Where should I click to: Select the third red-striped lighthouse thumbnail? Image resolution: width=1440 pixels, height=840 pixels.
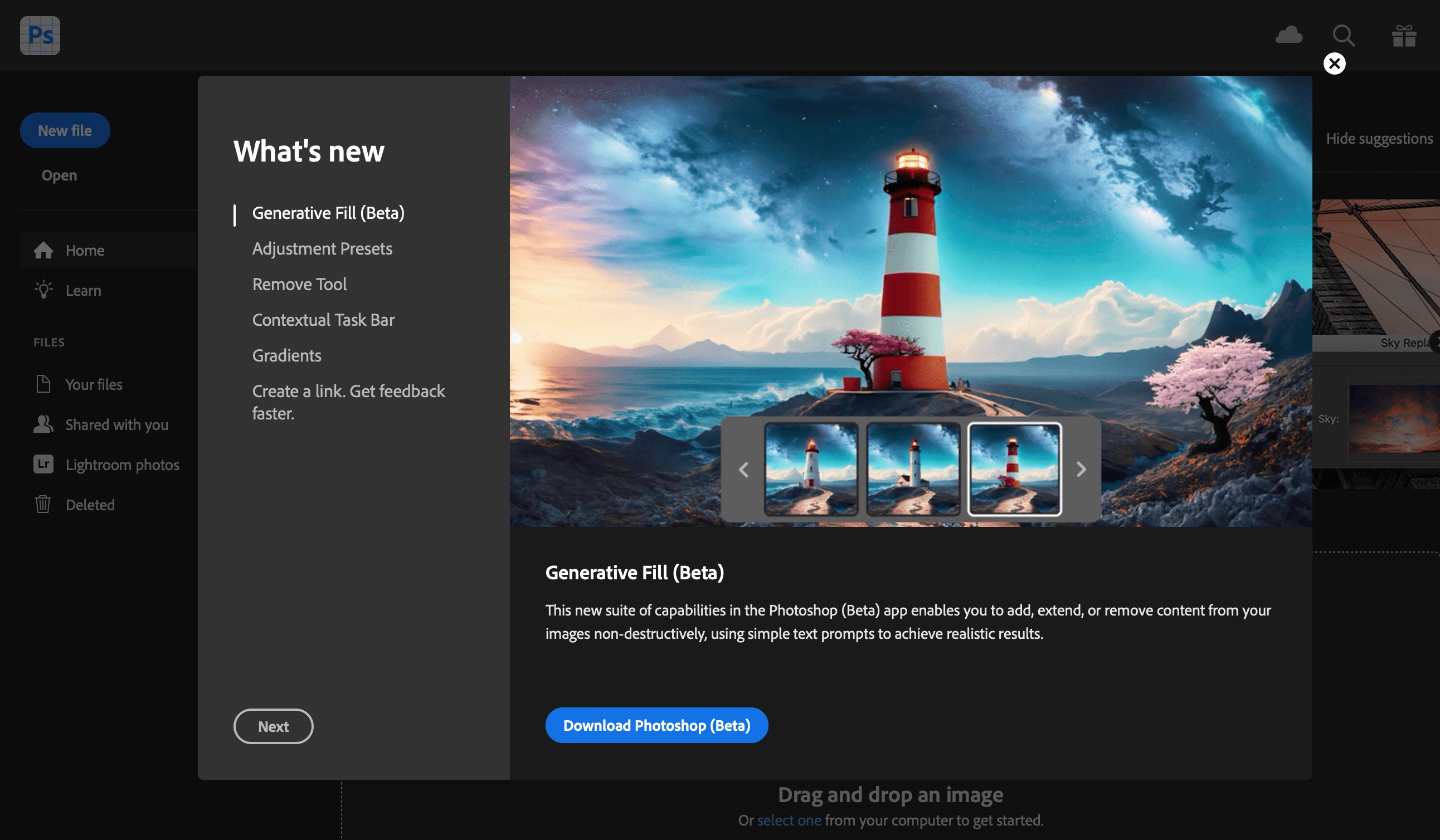coord(1014,469)
